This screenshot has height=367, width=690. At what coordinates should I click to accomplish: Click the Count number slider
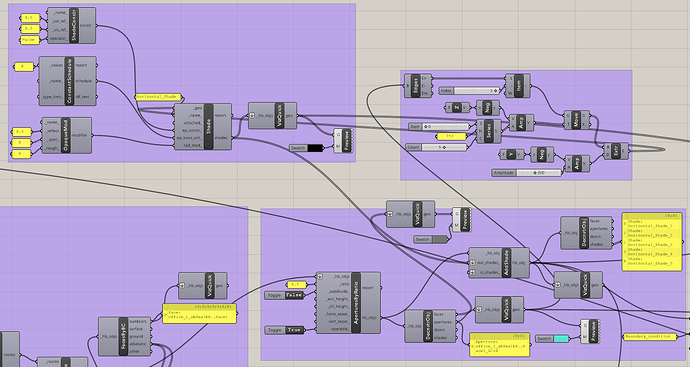436,147
